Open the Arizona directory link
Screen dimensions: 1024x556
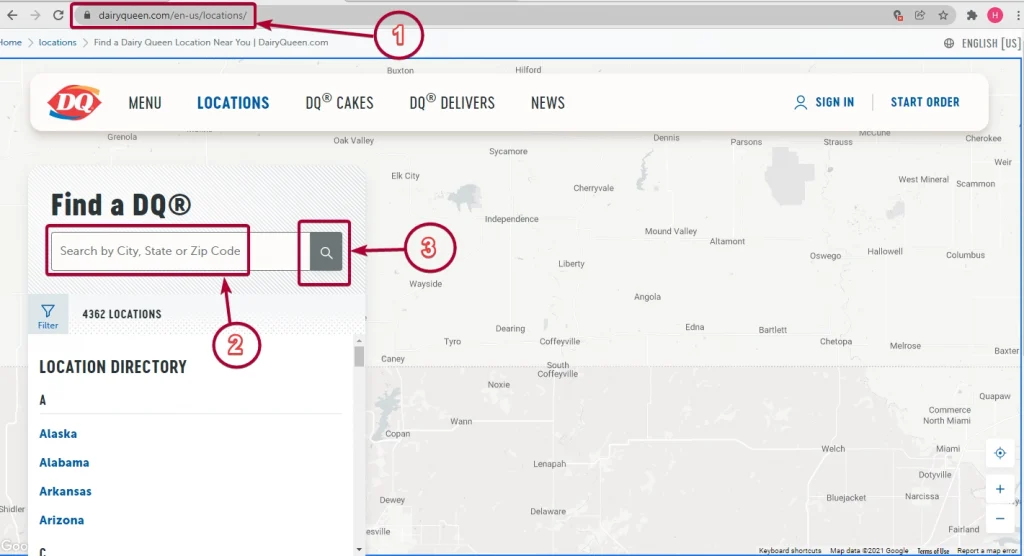[x=61, y=520]
